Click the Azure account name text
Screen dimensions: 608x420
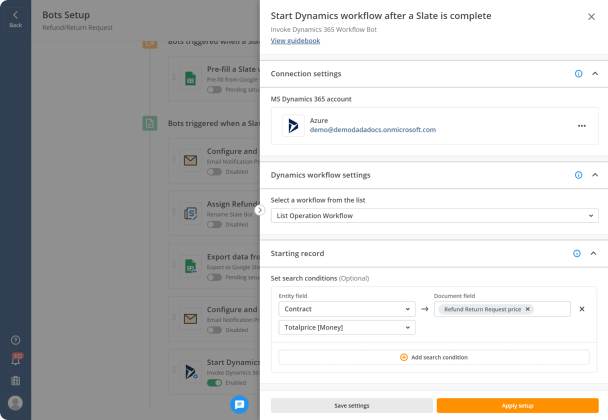click(319, 121)
